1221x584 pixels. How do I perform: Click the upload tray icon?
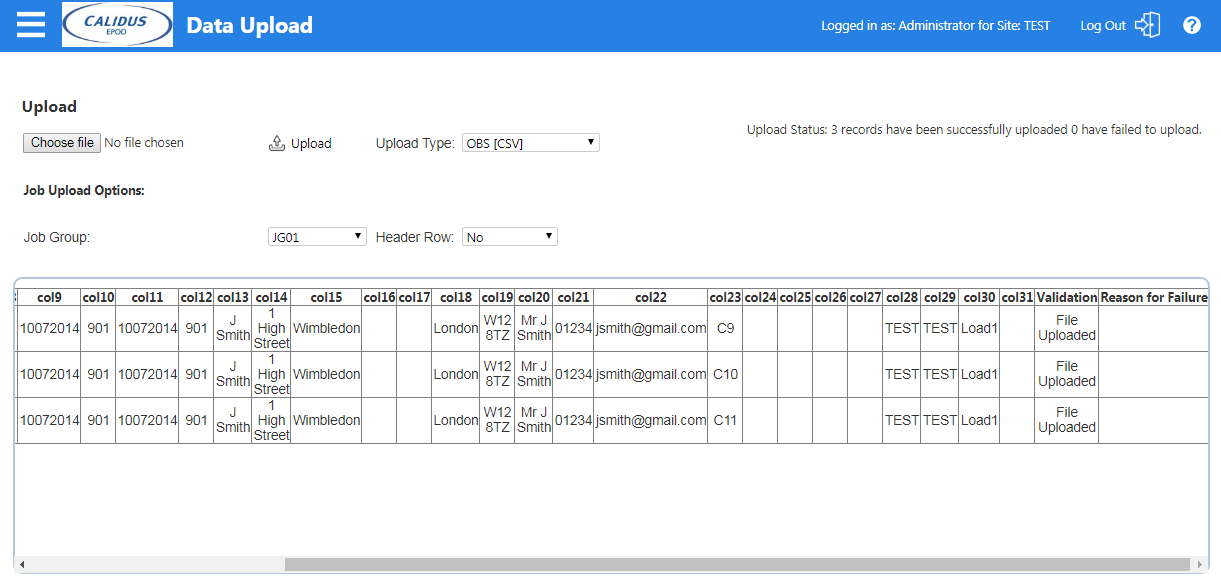pos(277,143)
